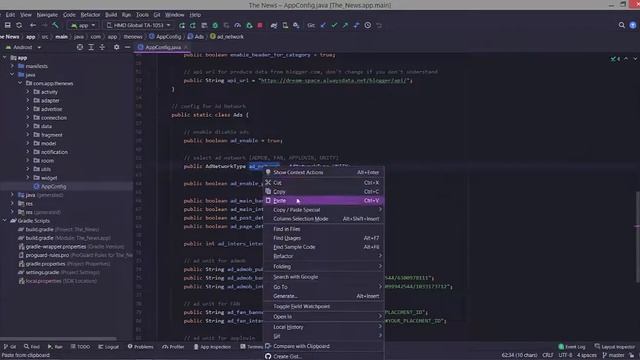Open the Search Everywhere magnifier icon
Viewport: 640px width, 360px height.
pos(621,25)
